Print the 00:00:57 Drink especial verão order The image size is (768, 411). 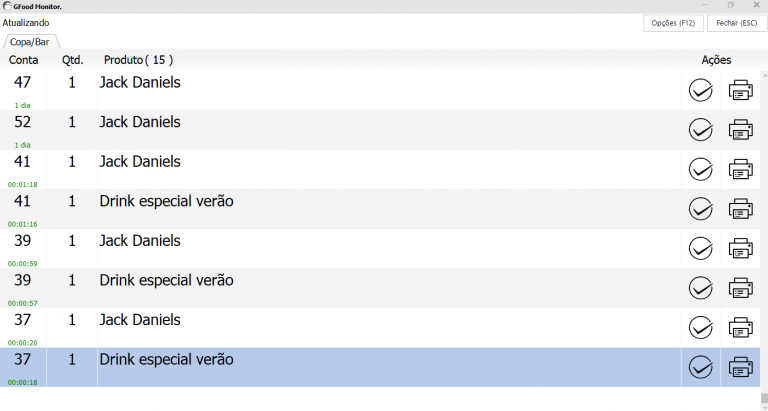(740, 288)
